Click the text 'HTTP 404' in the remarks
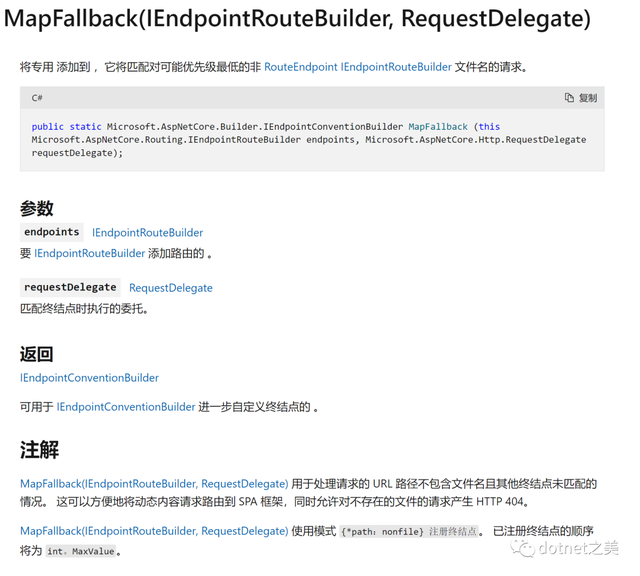The height and width of the screenshot is (576, 640). [500, 502]
